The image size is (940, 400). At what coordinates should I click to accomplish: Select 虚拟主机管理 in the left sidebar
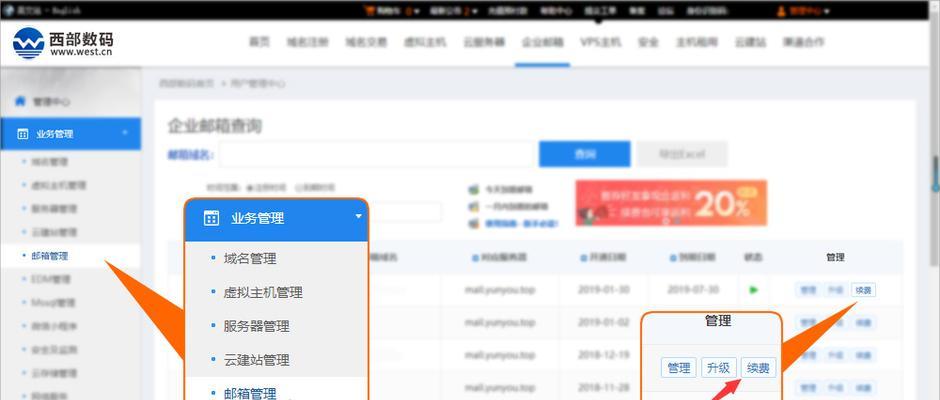pyautogui.click(x=59, y=185)
